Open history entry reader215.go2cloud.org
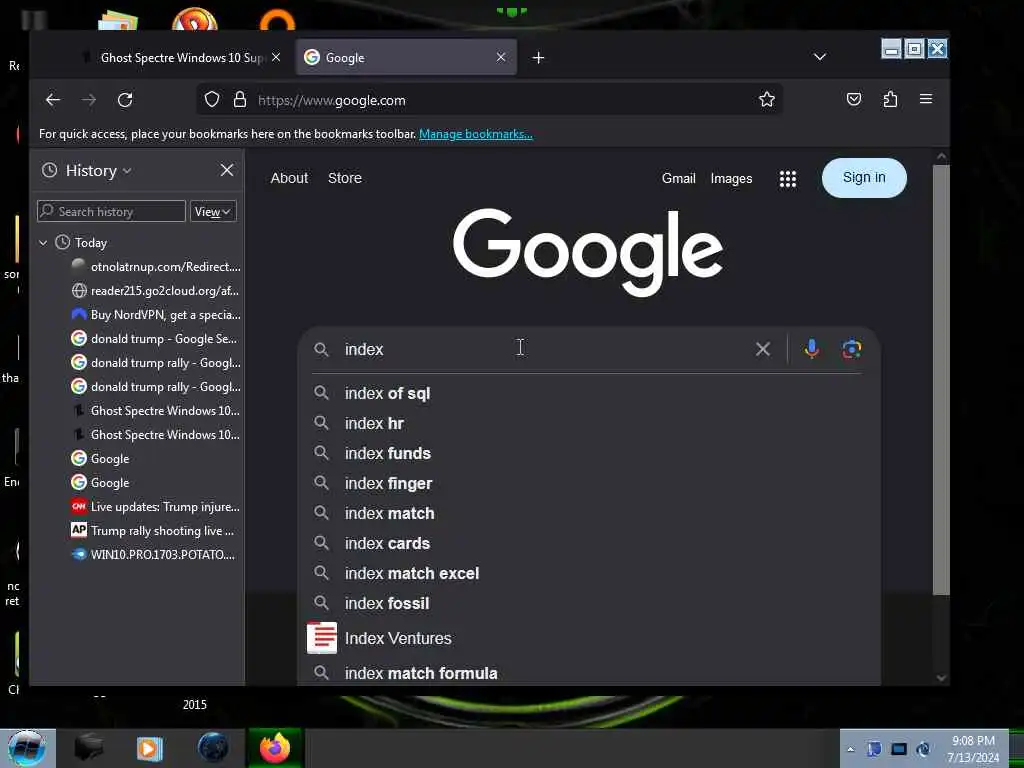1024x768 pixels. (155, 291)
